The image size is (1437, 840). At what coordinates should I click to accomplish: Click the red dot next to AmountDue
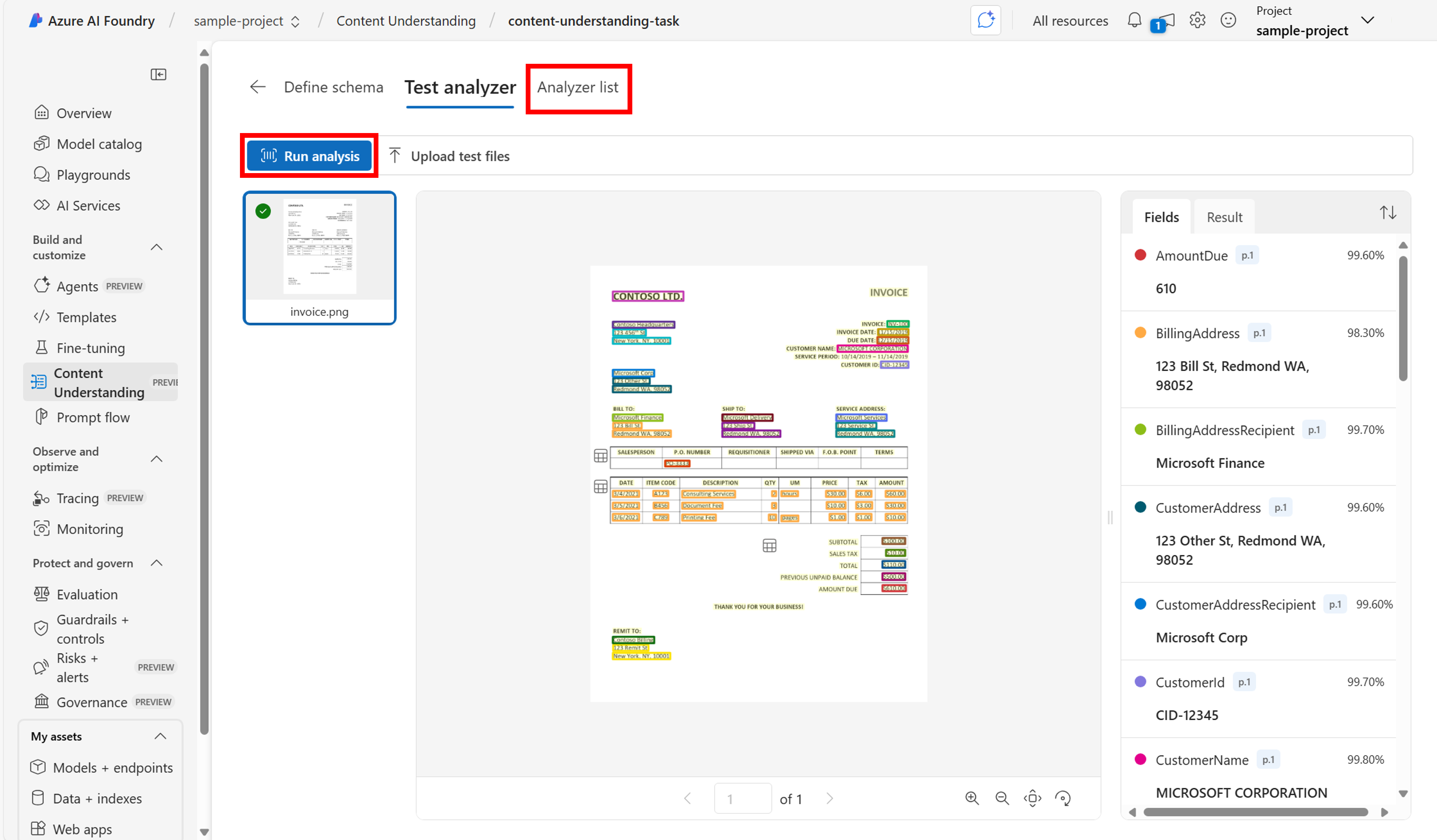click(1140, 255)
